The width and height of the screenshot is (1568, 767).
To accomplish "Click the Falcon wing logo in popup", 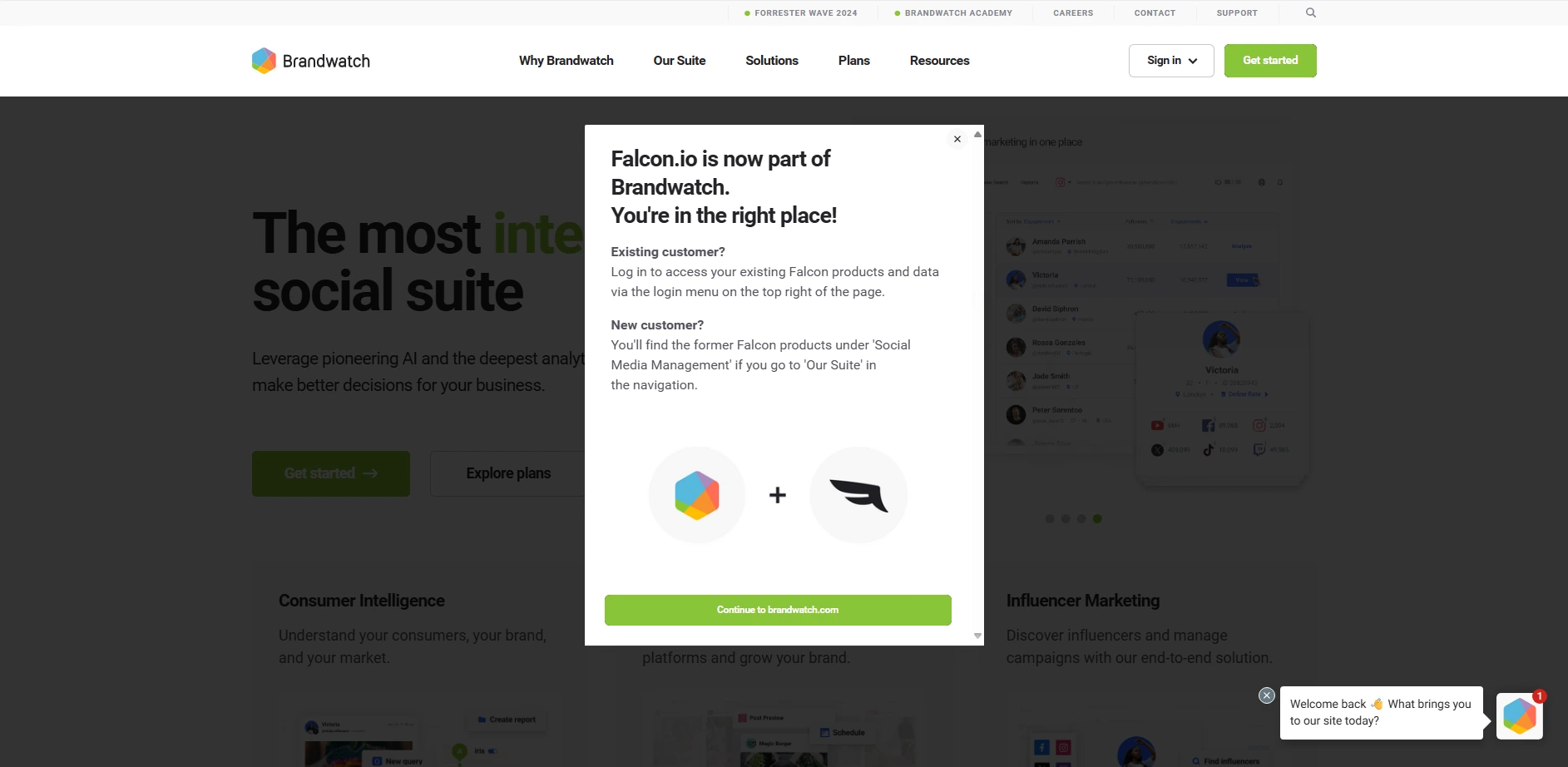I will [x=858, y=495].
